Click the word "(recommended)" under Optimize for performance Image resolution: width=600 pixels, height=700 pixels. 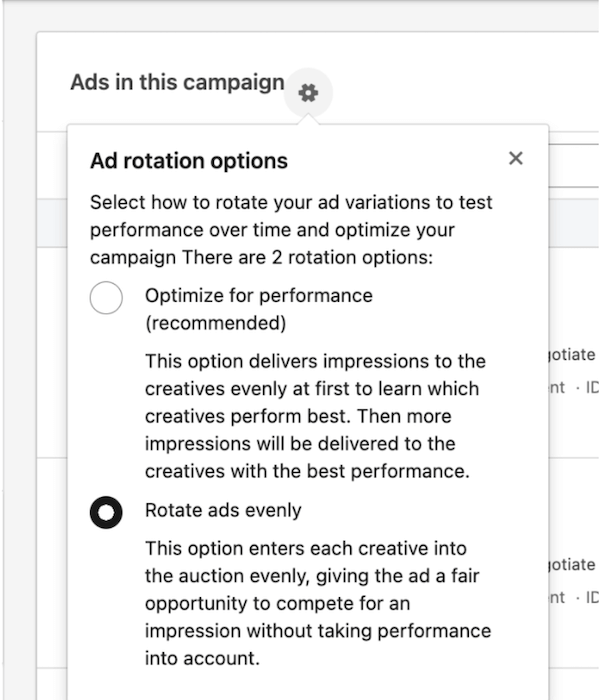coord(215,323)
